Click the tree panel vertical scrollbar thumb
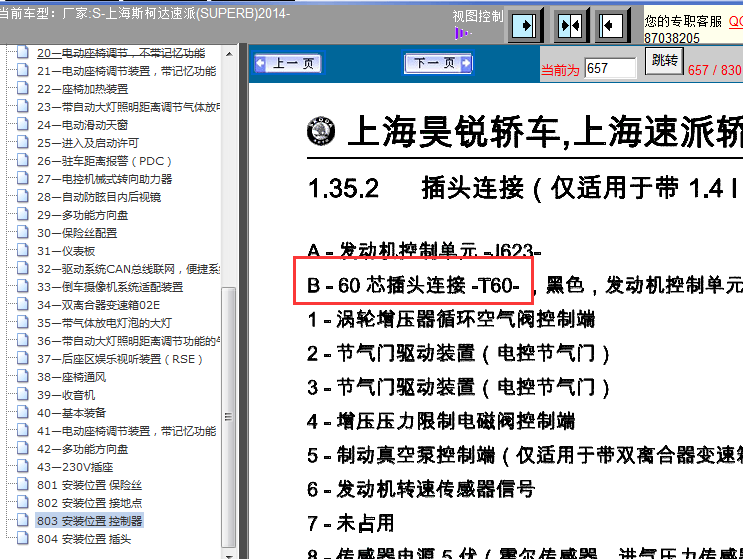 (x=229, y=417)
